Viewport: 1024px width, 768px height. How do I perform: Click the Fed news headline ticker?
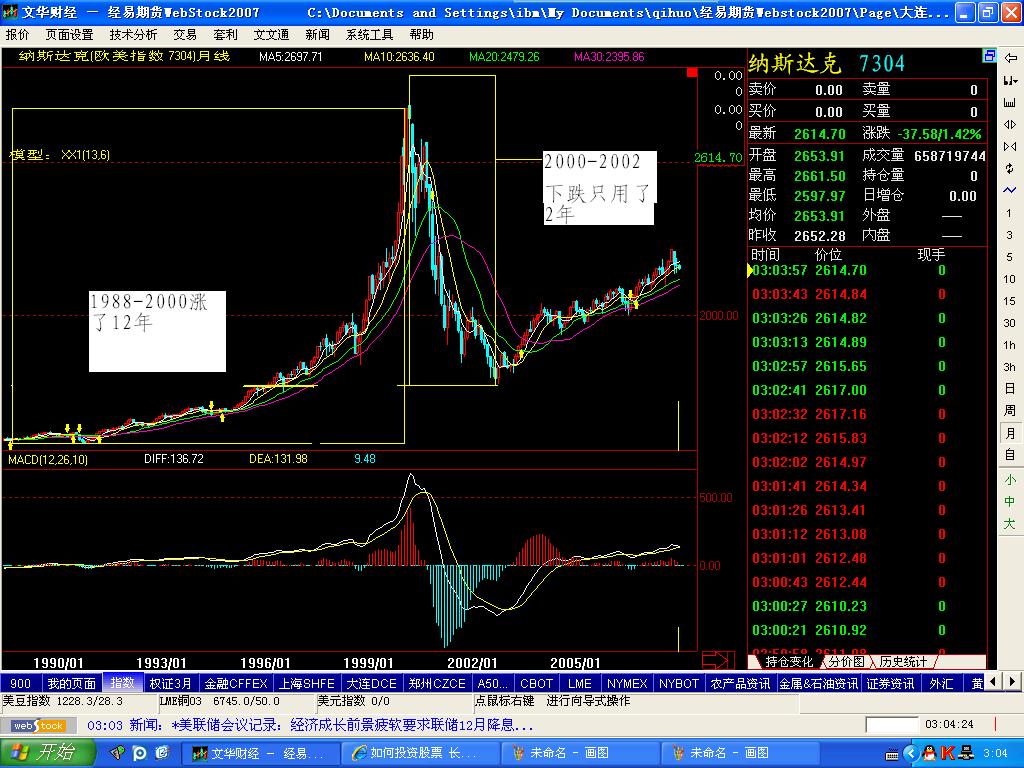tap(310, 725)
